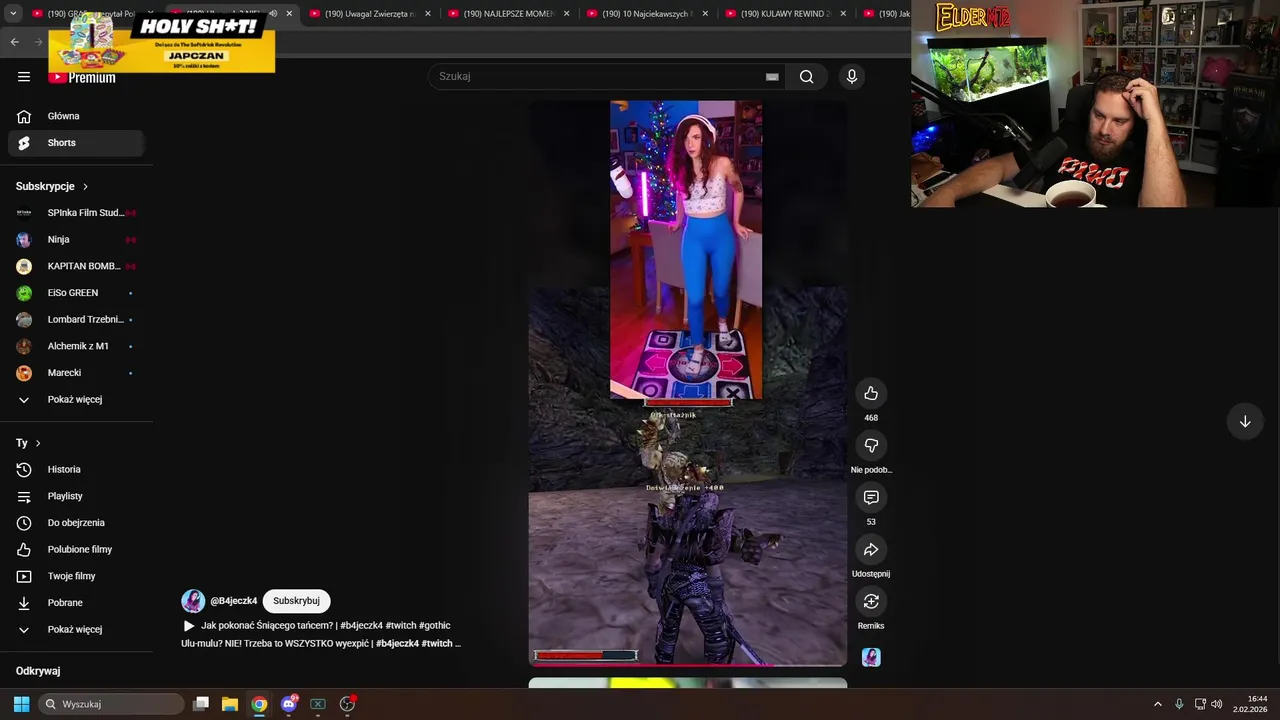Expand Pokaż więcej under subscriptions
This screenshot has width=1280, height=720.
coord(76,400)
